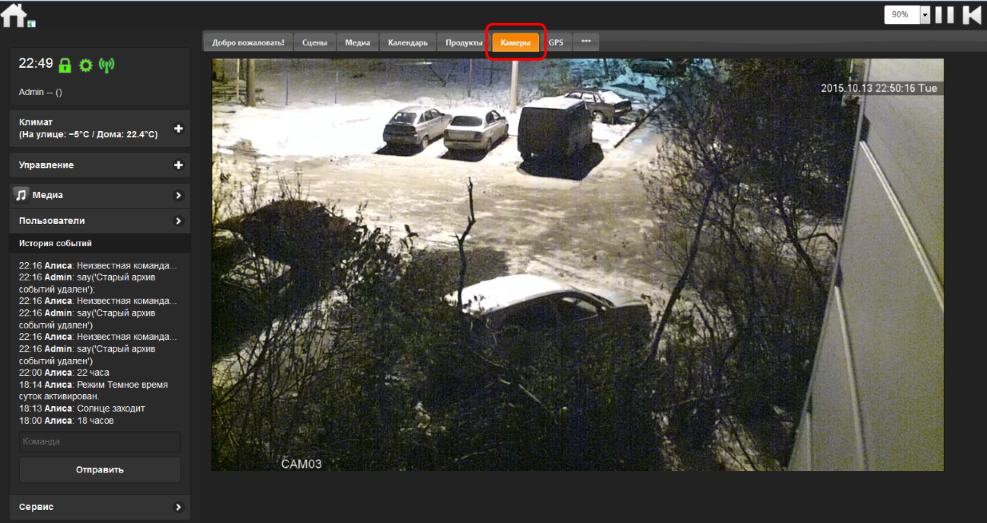
Task: Click the Пользователи label
Action: [x=52, y=221]
